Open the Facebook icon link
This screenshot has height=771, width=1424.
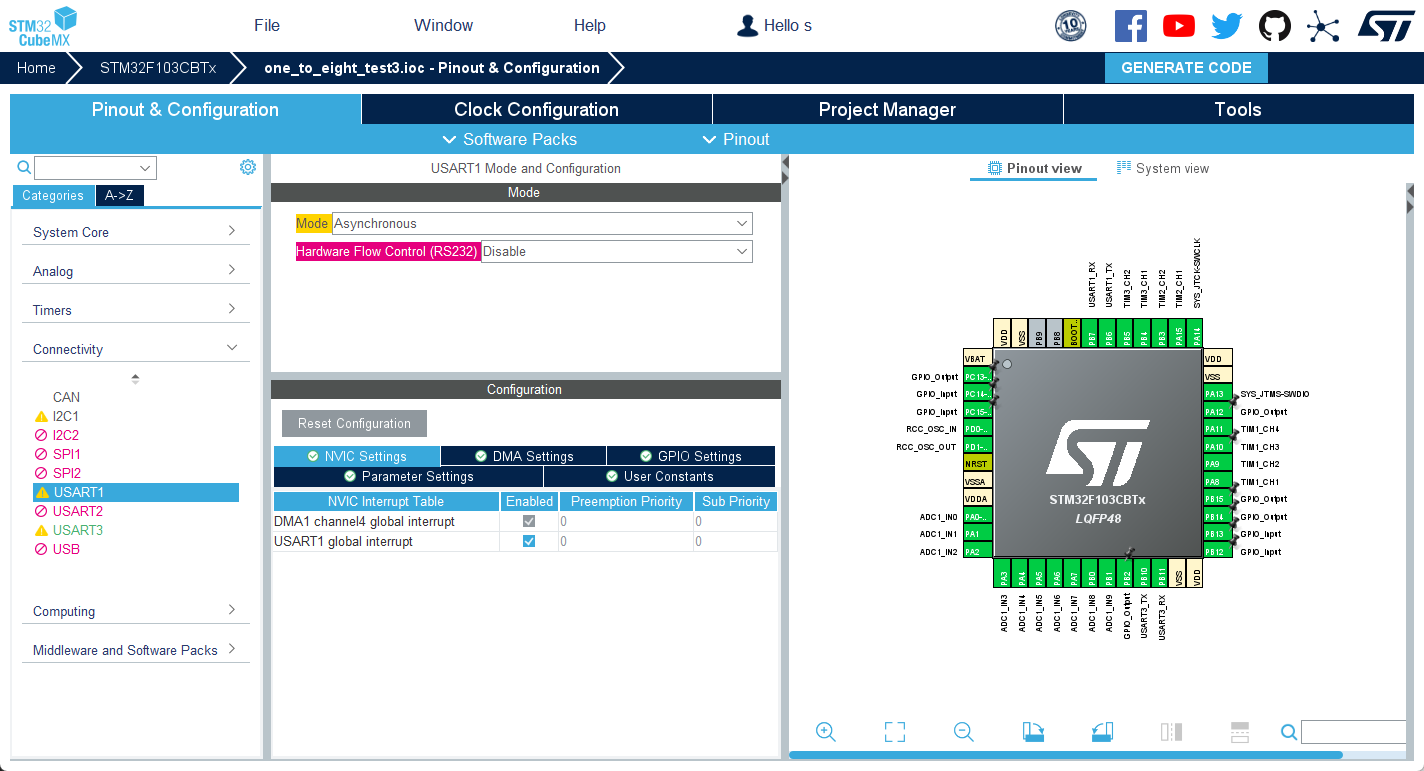(1131, 26)
